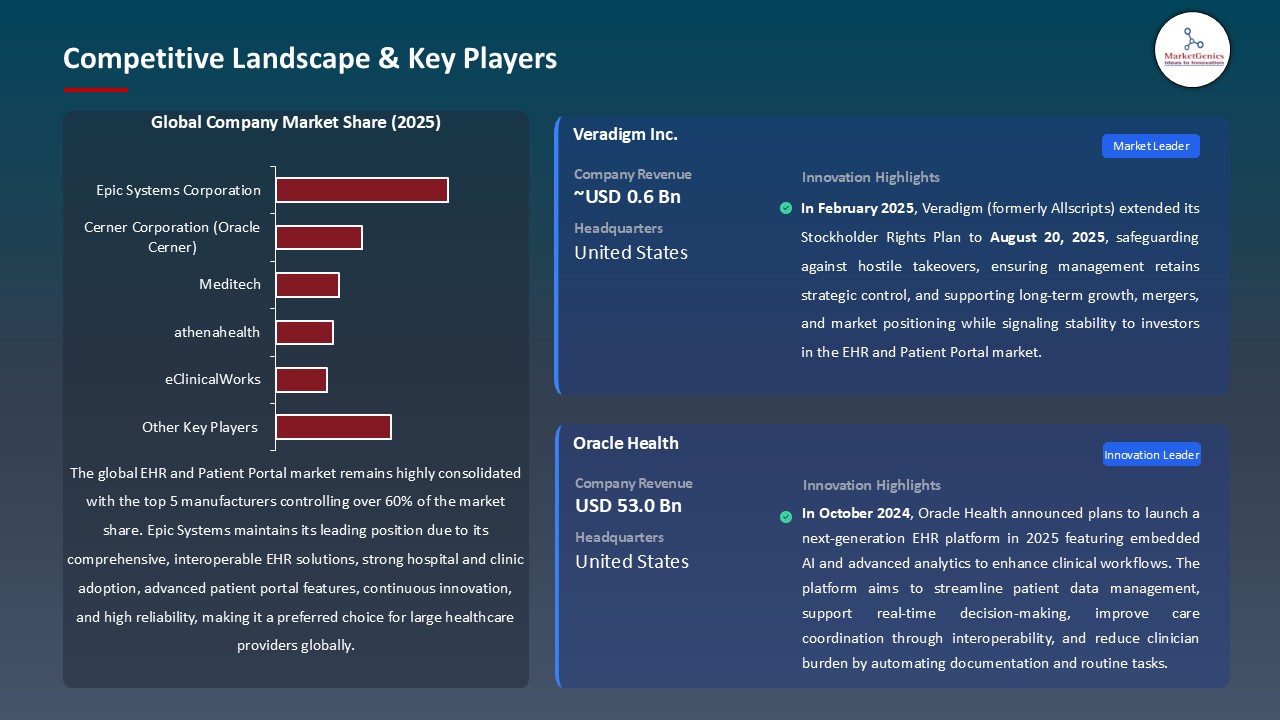This screenshot has height=720, width=1280.
Task: Select the Other Key Players bar
Action: [x=334, y=426]
